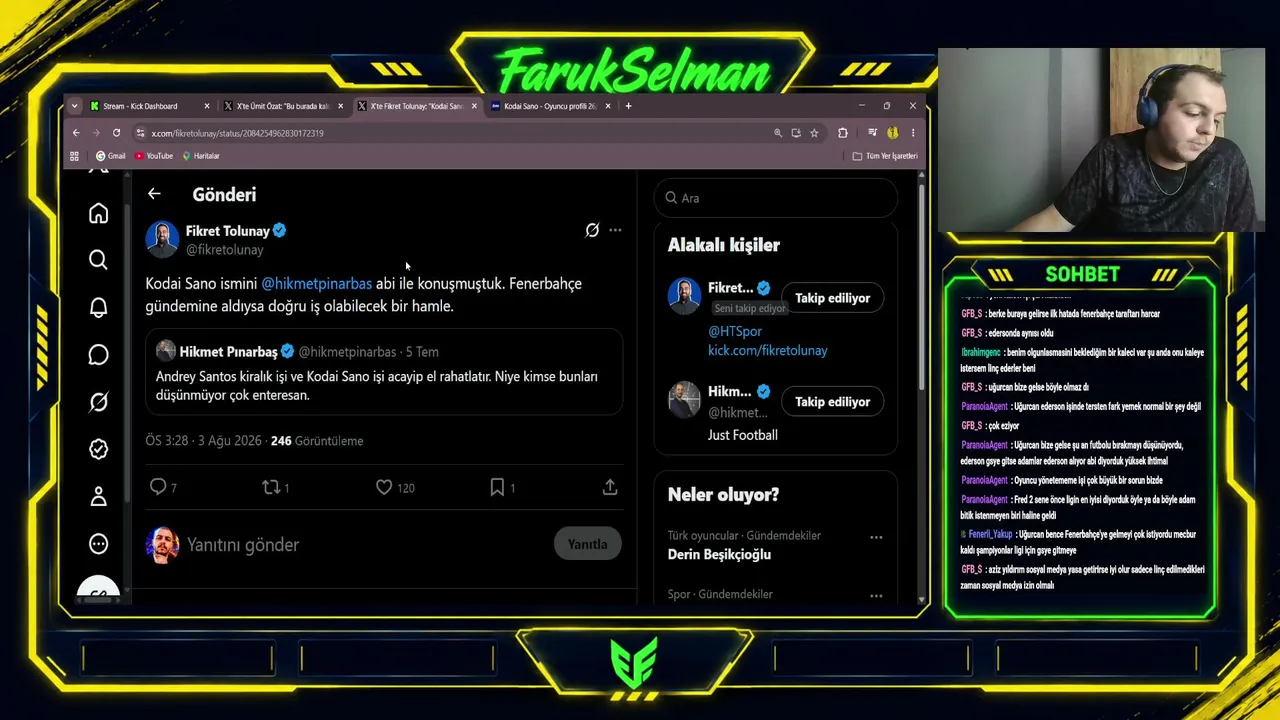Close the Stream - Kick Dashboard tab

(207, 106)
